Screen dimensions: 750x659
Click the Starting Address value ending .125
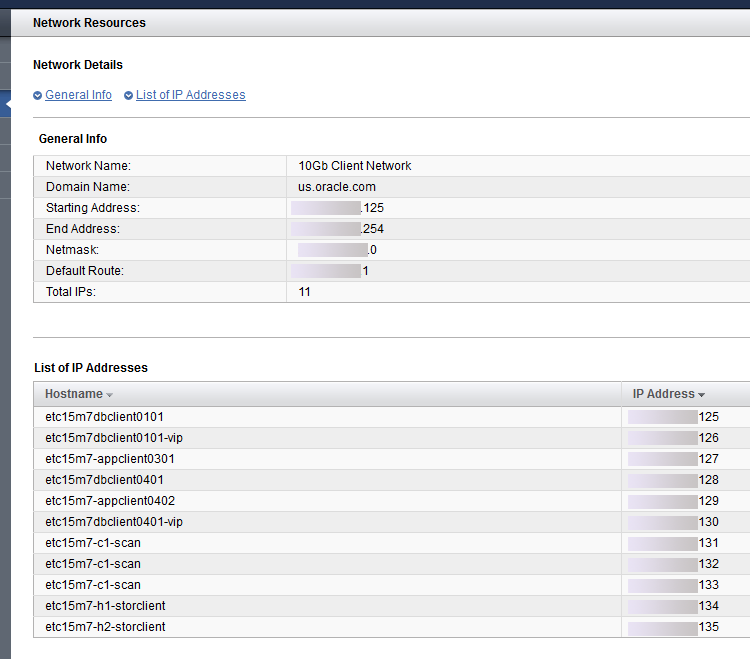[338, 208]
